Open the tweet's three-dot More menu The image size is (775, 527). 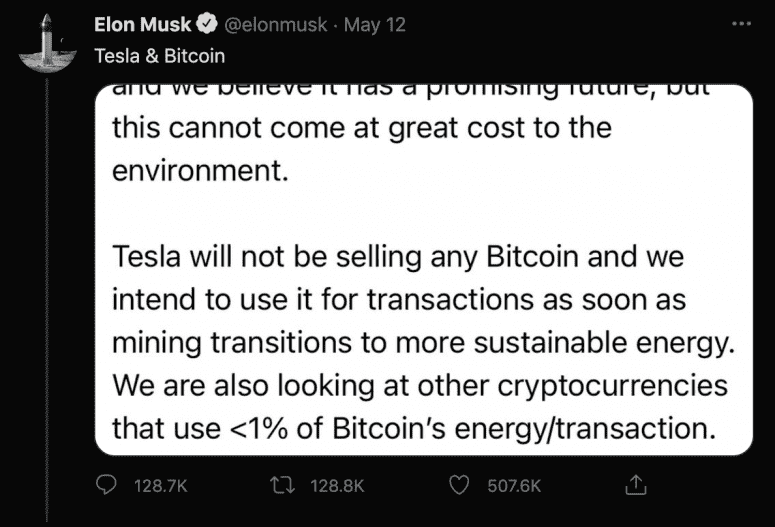pos(741,24)
